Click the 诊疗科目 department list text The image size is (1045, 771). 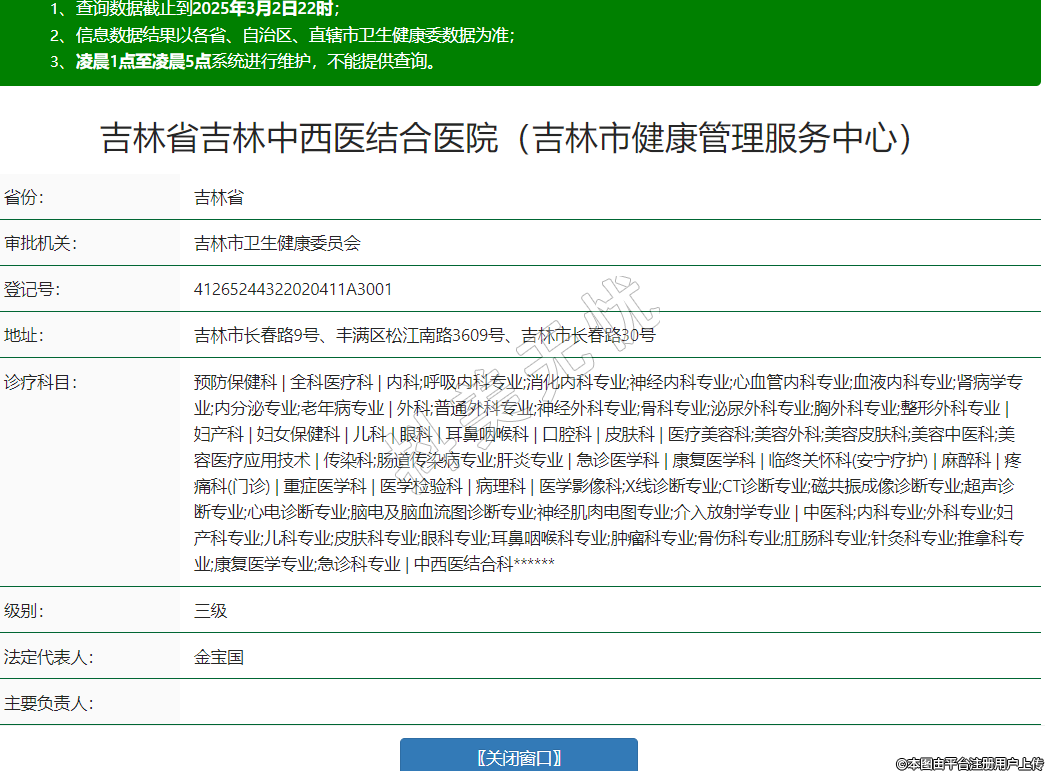[x=608, y=473]
